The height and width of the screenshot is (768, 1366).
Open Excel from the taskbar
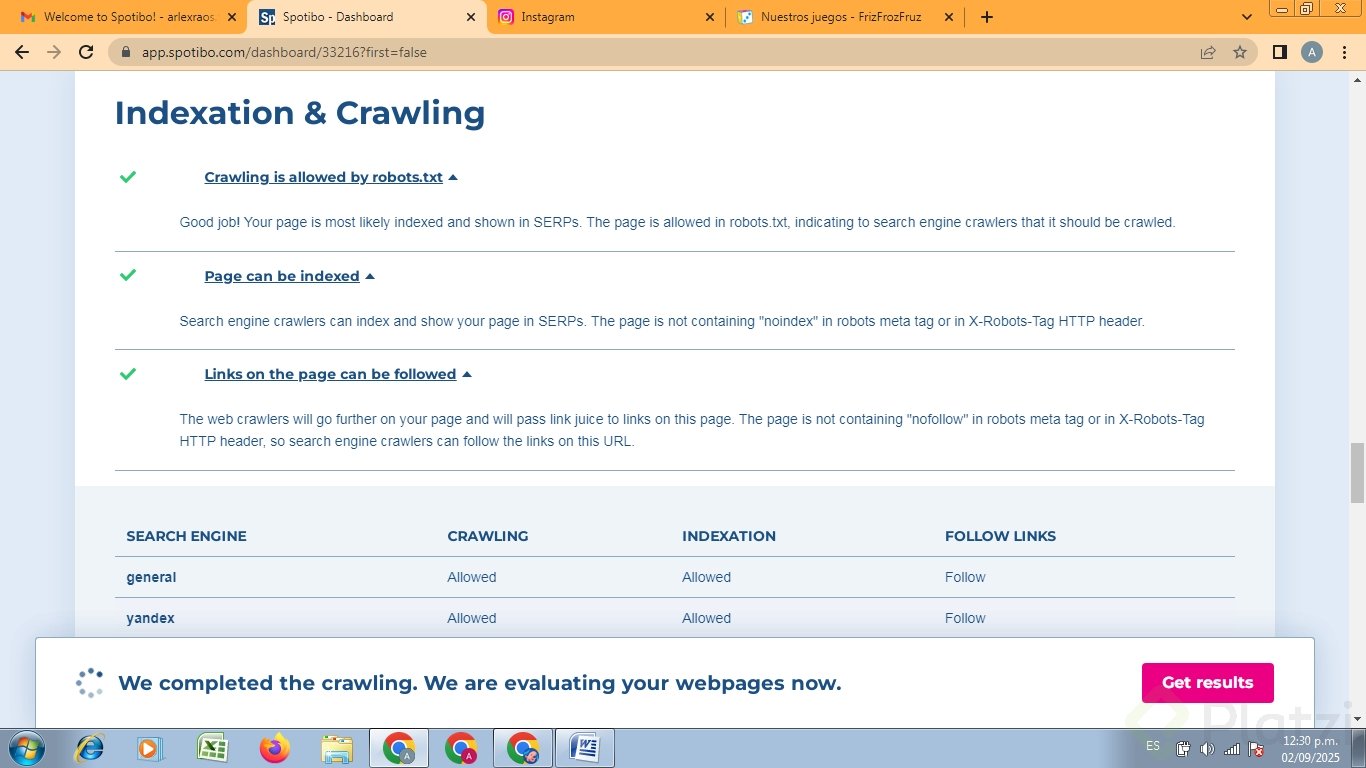[212, 748]
